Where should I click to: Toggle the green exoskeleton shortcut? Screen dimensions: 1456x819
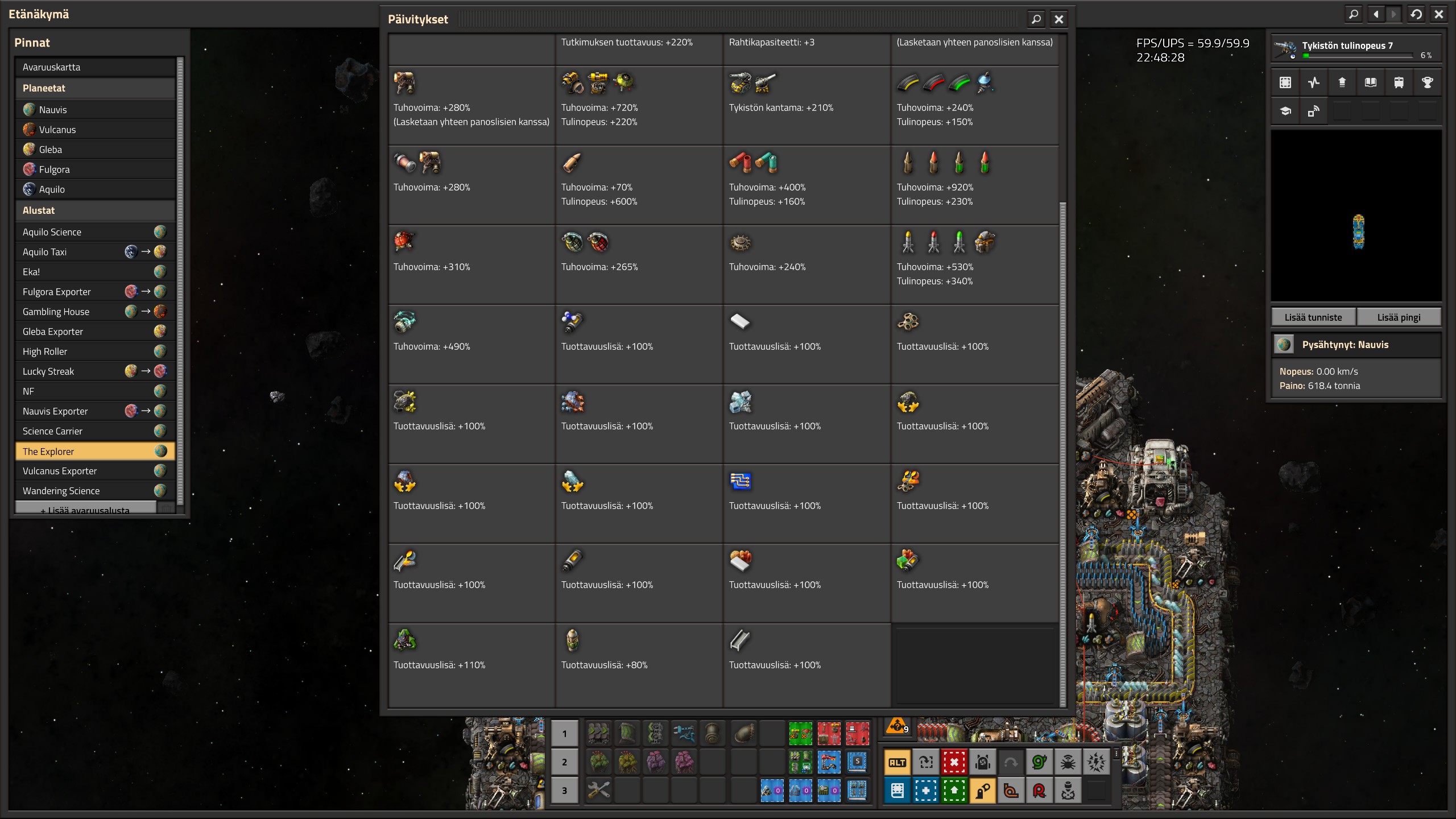(x=1039, y=762)
